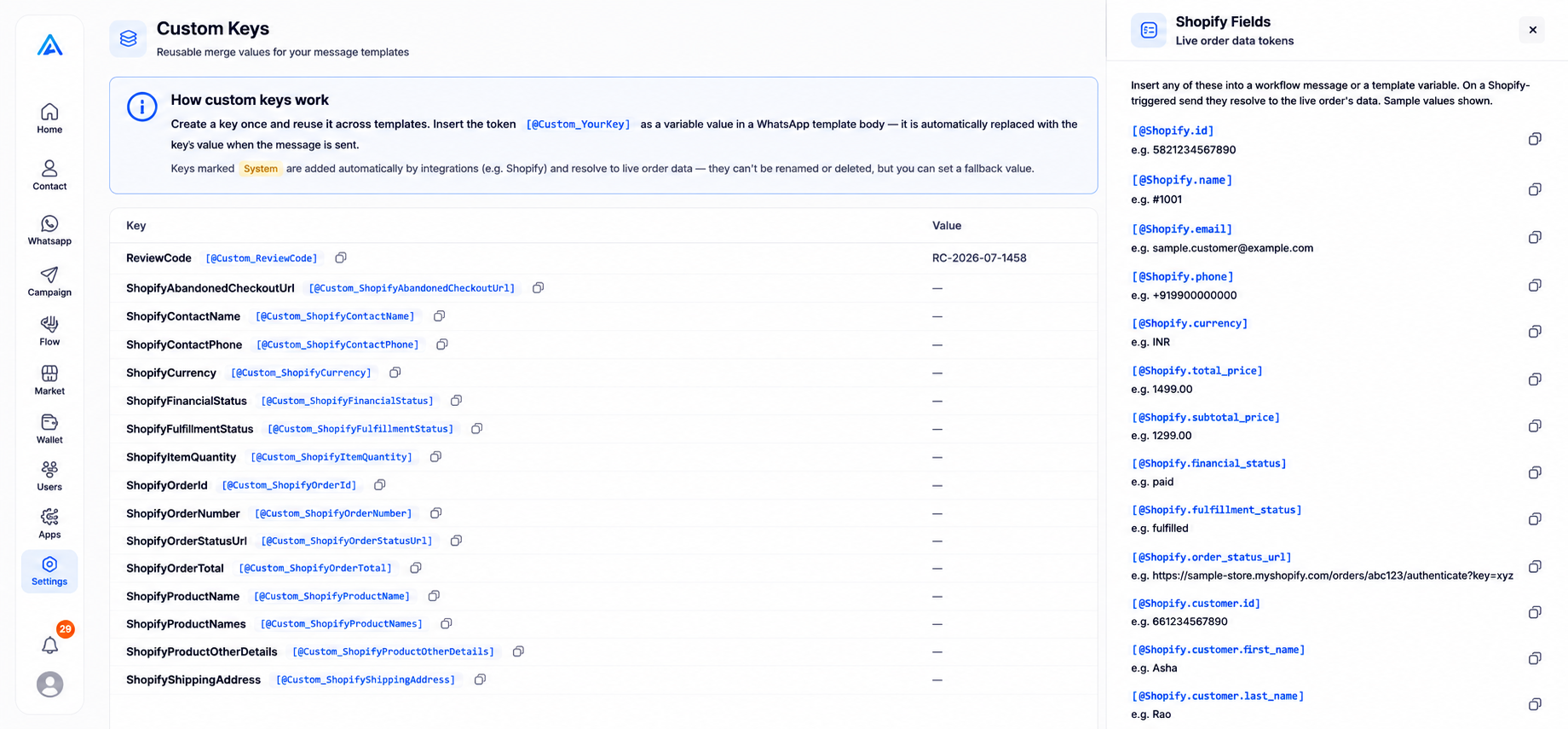Copy the ShopifyItemQuantity token
The width and height of the screenshot is (1568, 729).
click(436, 457)
